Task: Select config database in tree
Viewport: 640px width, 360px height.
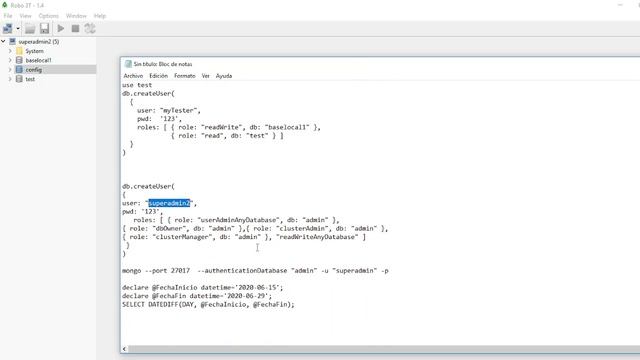Action: (33, 70)
